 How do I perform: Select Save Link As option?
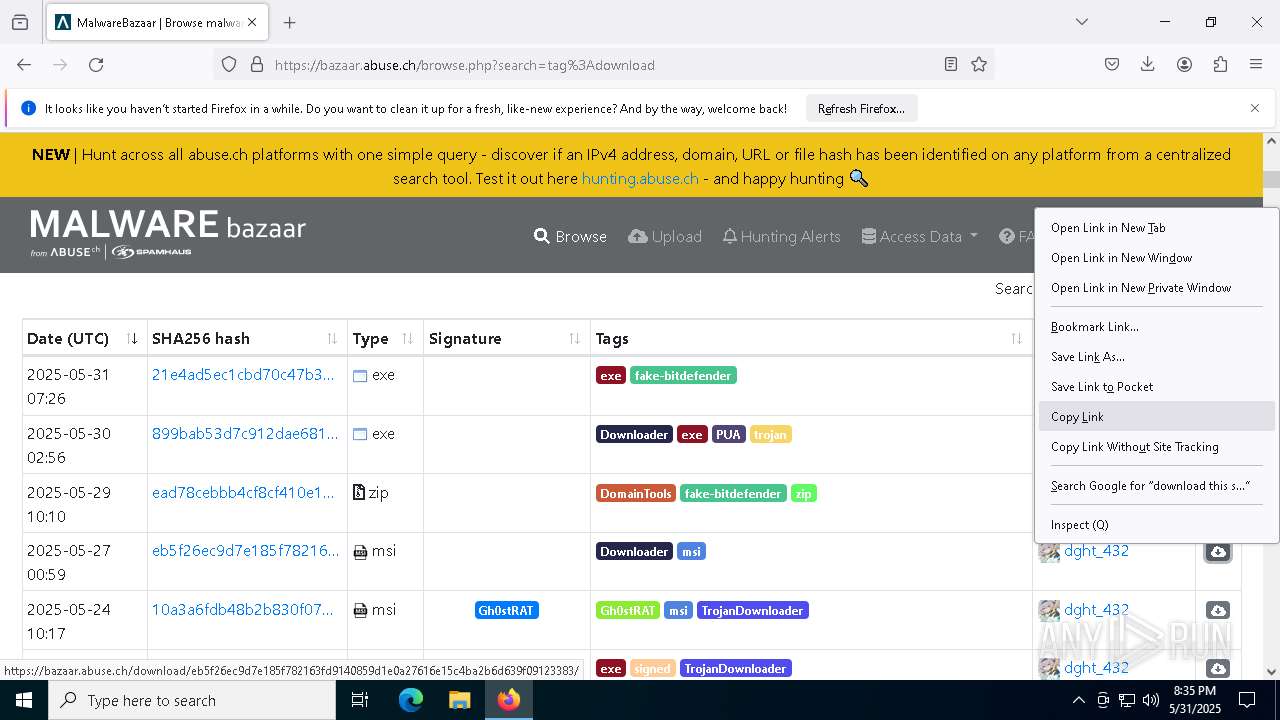point(1157,357)
